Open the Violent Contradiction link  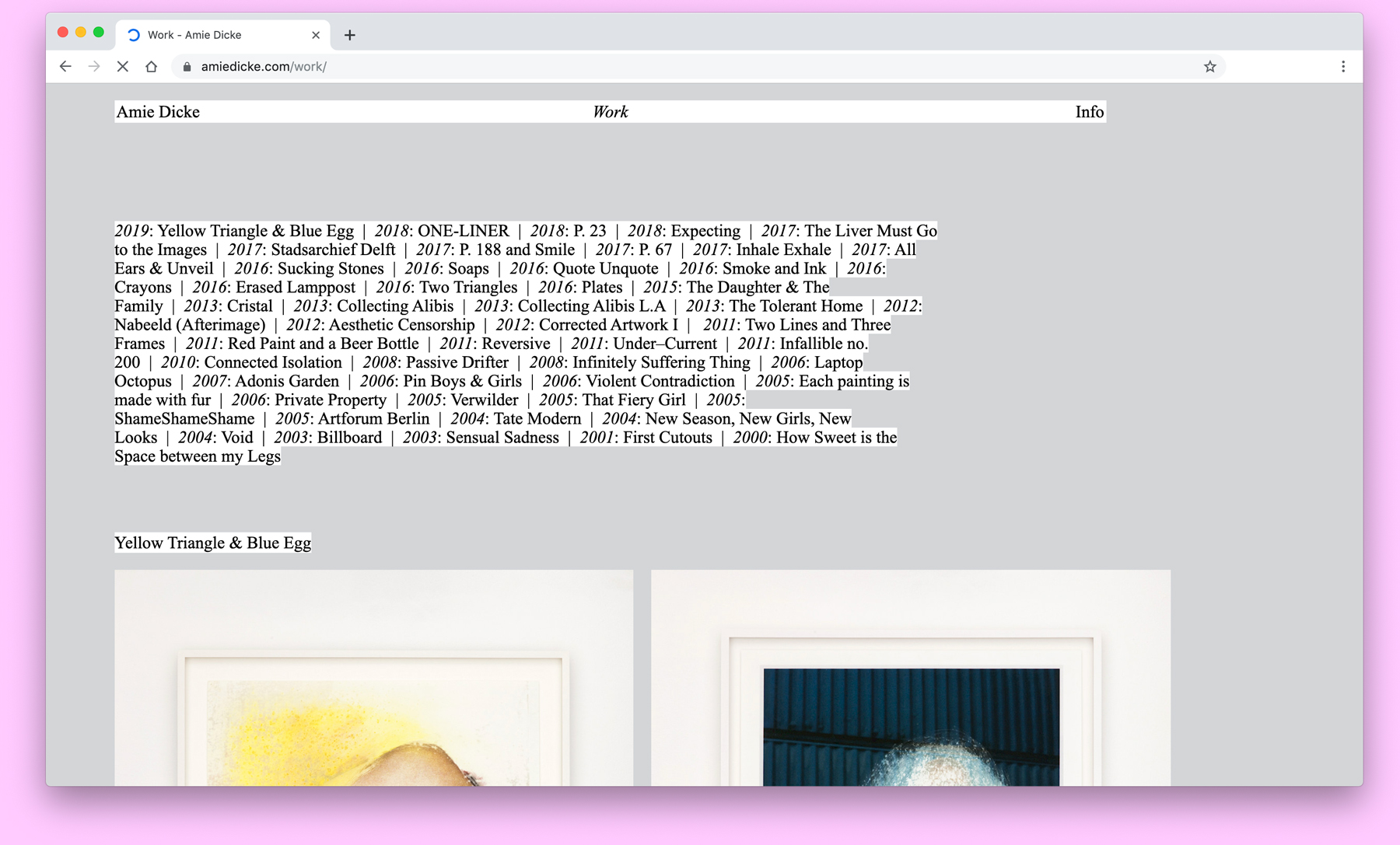click(x=660, y=381)
